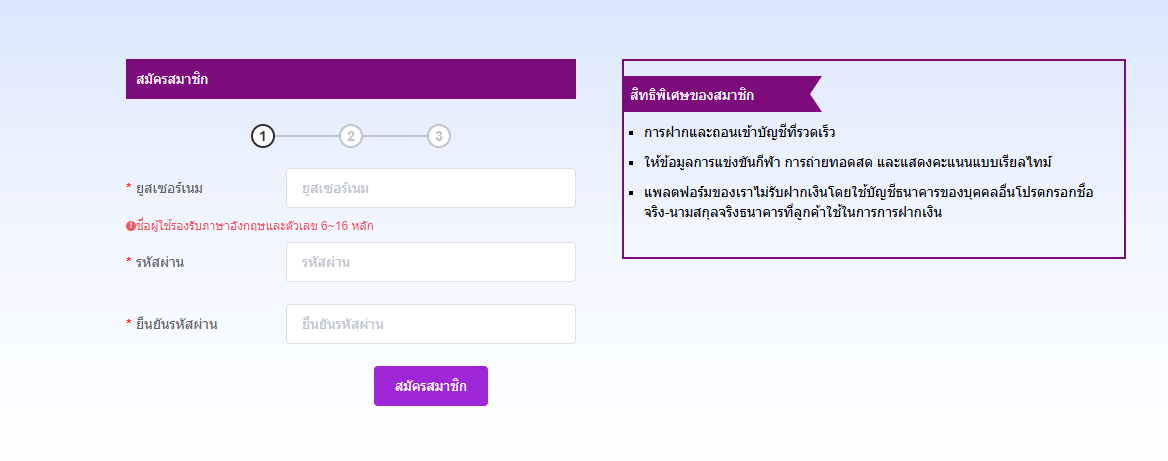Click the แพลตฟอร์มของเรา bank account notice text

point(869,203)
